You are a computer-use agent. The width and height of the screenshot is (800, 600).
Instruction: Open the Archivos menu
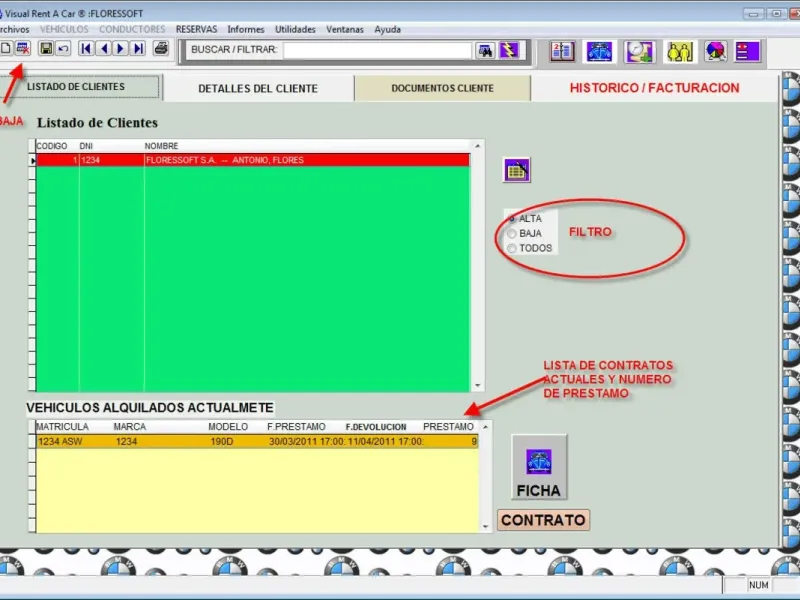[14, 30]
